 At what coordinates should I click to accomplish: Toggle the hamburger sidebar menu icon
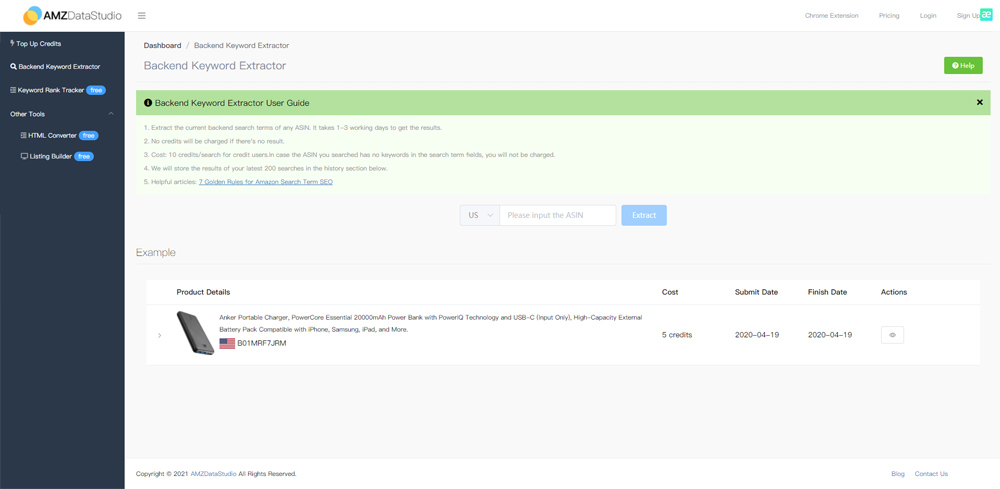click(x=142, y=16)
